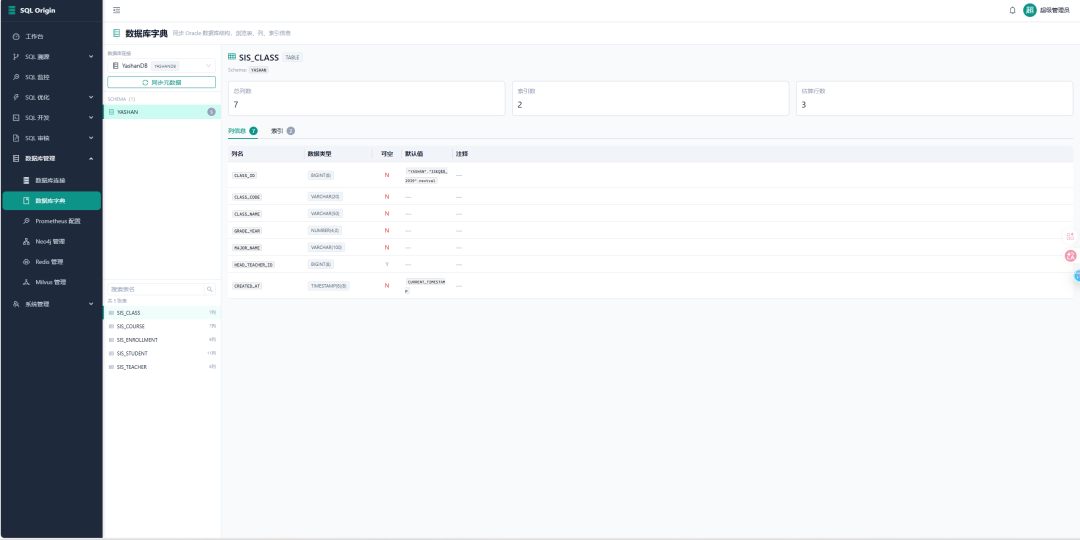
Task: Expand the 系统管理 submenu chevron
Action: [x=91, y=304]
